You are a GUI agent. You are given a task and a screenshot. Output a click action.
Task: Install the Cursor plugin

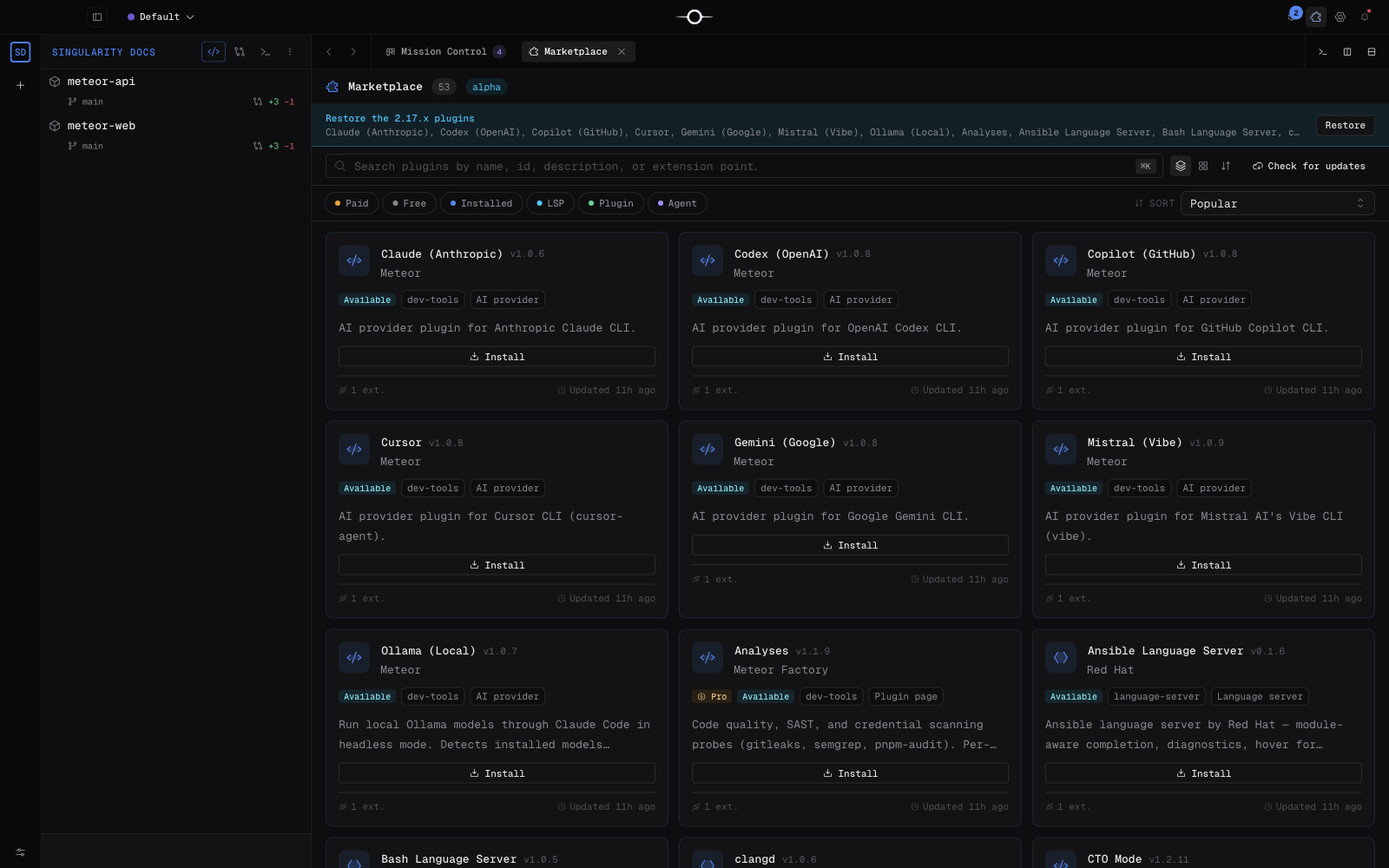click(x=497, y=565)
